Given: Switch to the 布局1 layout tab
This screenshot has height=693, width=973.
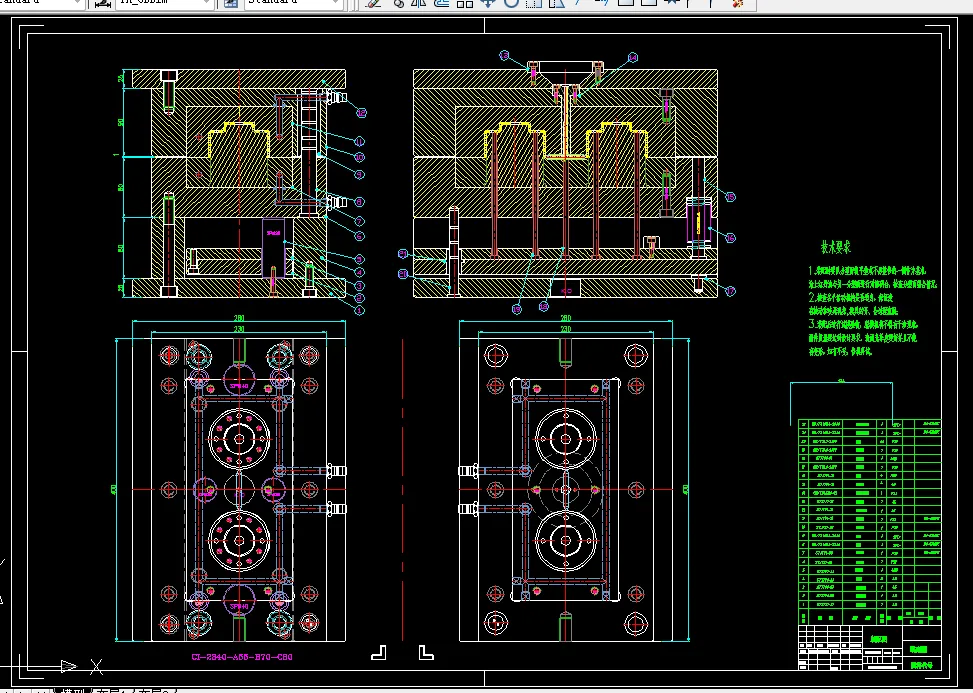Looking at the screenshot, I should (x=110, y=690).
